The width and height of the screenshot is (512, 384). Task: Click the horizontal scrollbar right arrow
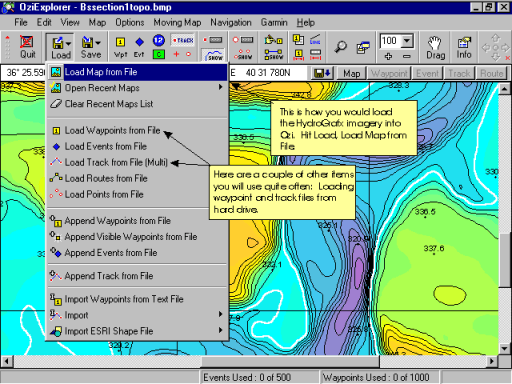[492, 361]
